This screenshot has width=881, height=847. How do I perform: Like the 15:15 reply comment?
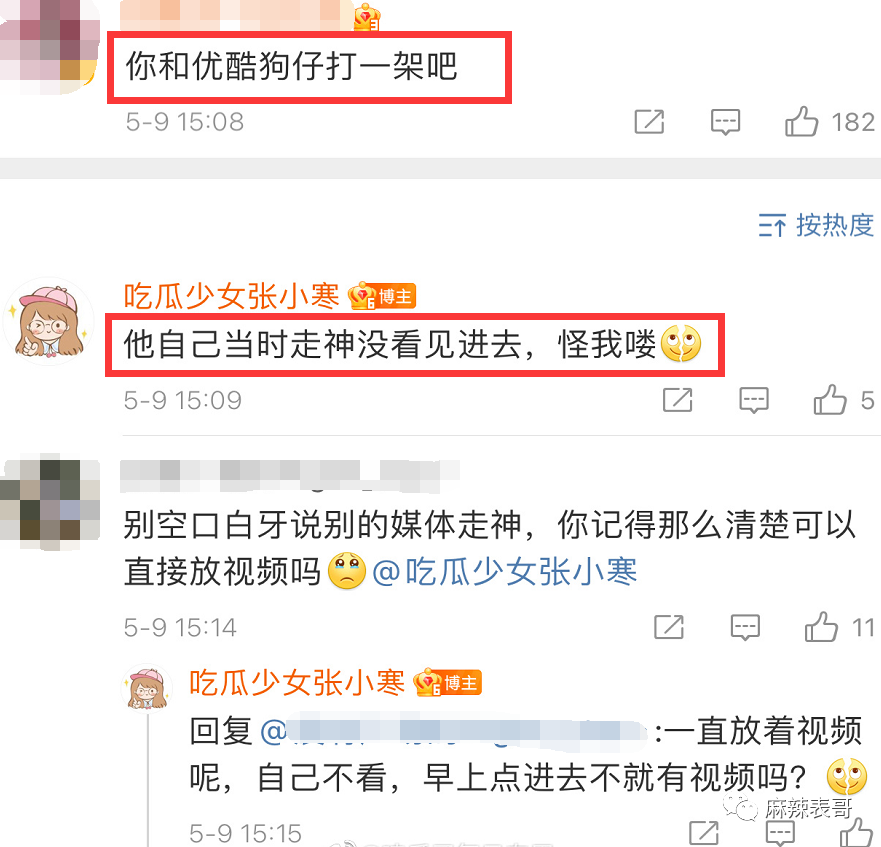tap(856, 832)
